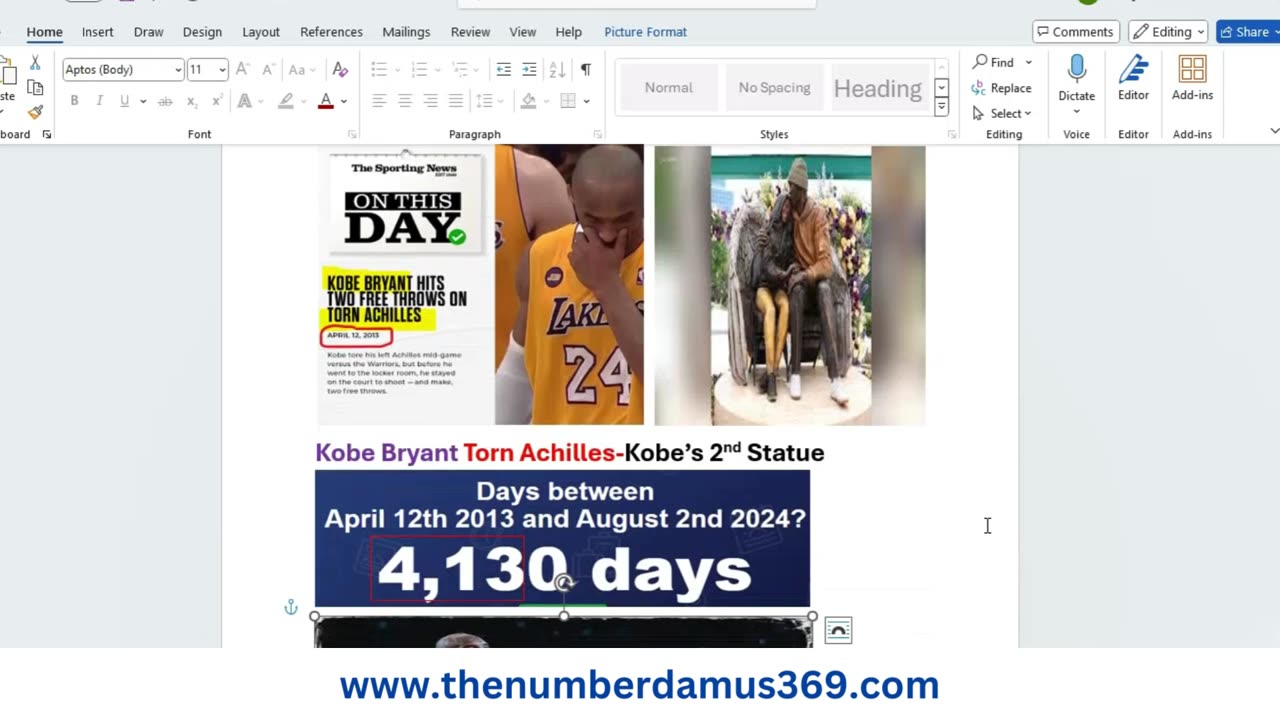Decrease indent of the paragraph

point(504,70)
